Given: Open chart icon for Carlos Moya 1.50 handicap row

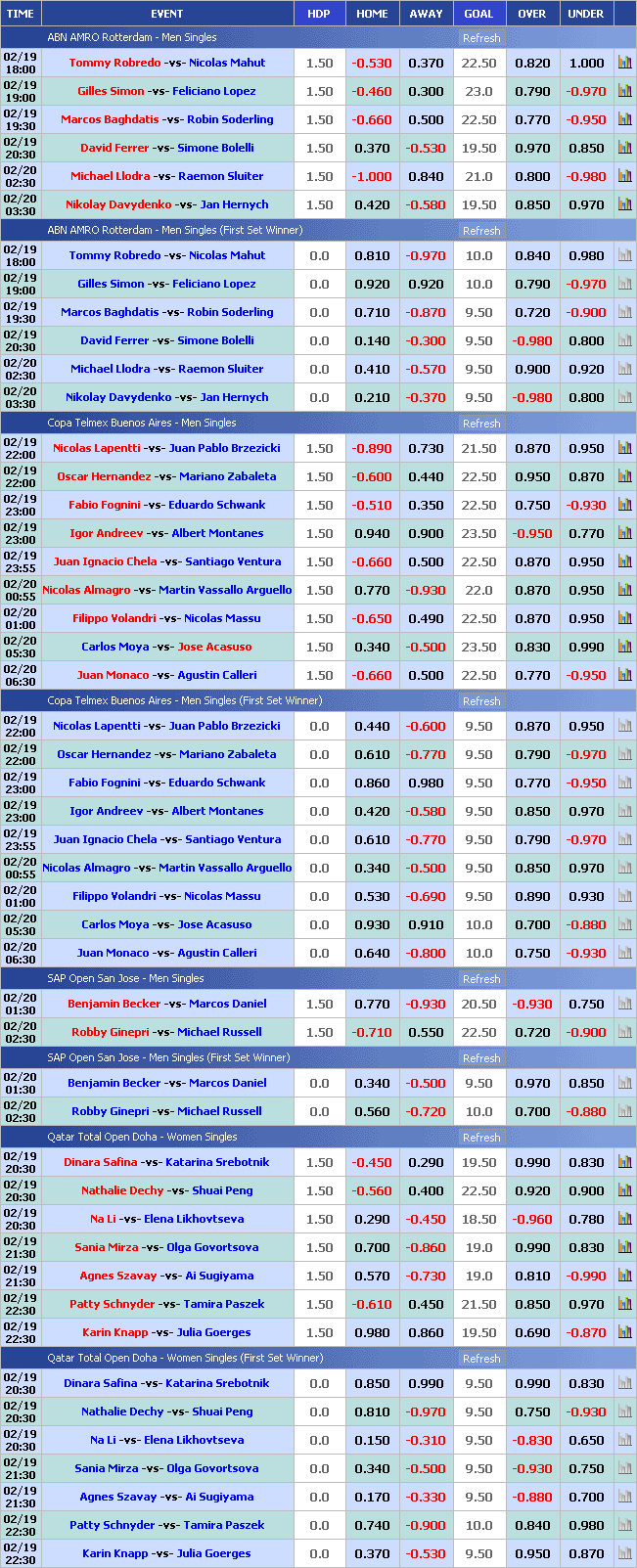Looking at the screenshot, I should pos(624,647).
